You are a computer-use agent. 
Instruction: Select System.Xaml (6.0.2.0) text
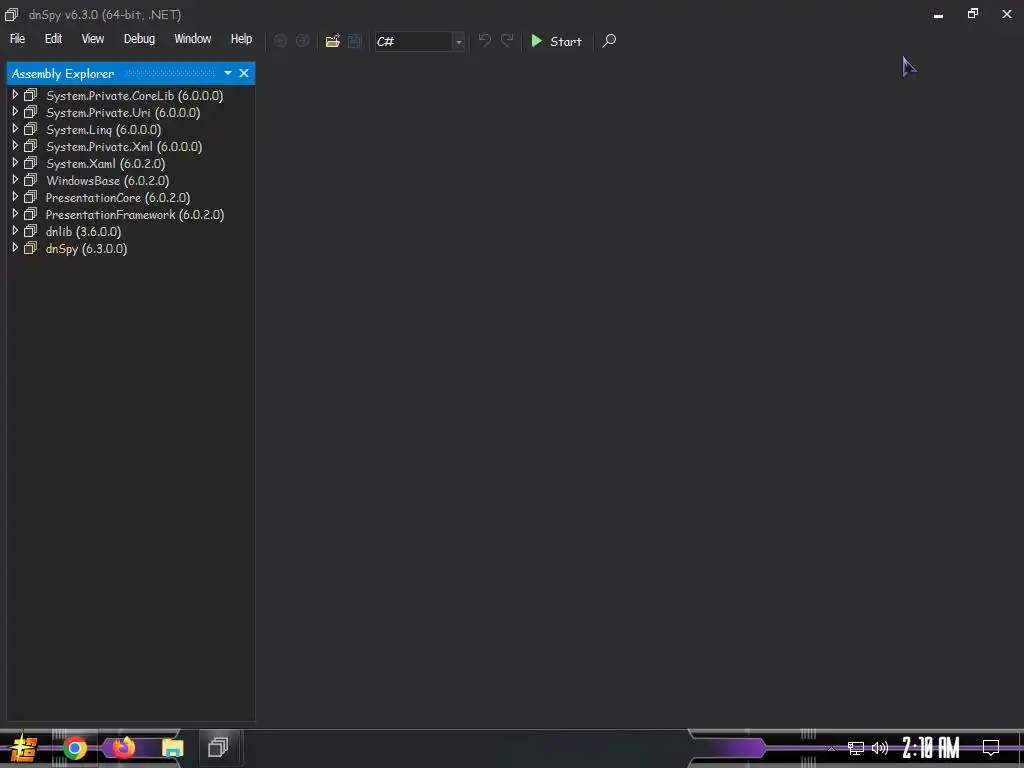tap(105, 164)
